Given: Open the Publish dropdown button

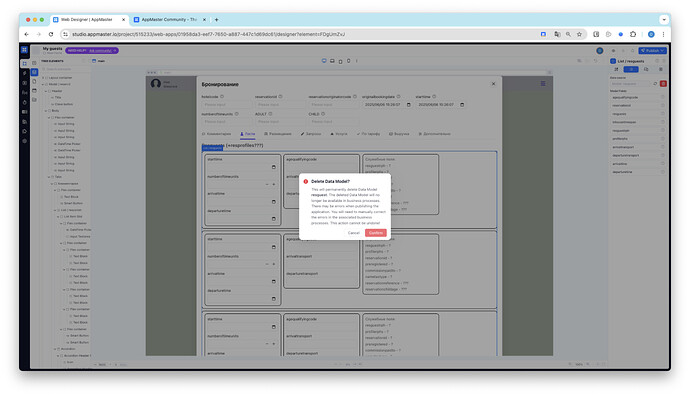Looking at the screenshot, I should (x=653, y=51).
